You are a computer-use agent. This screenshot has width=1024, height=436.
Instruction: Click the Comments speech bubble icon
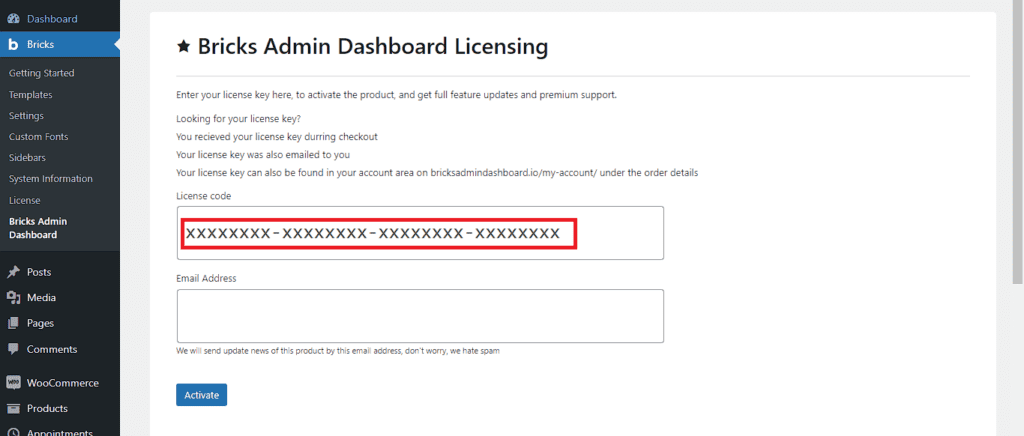point(13,350)
